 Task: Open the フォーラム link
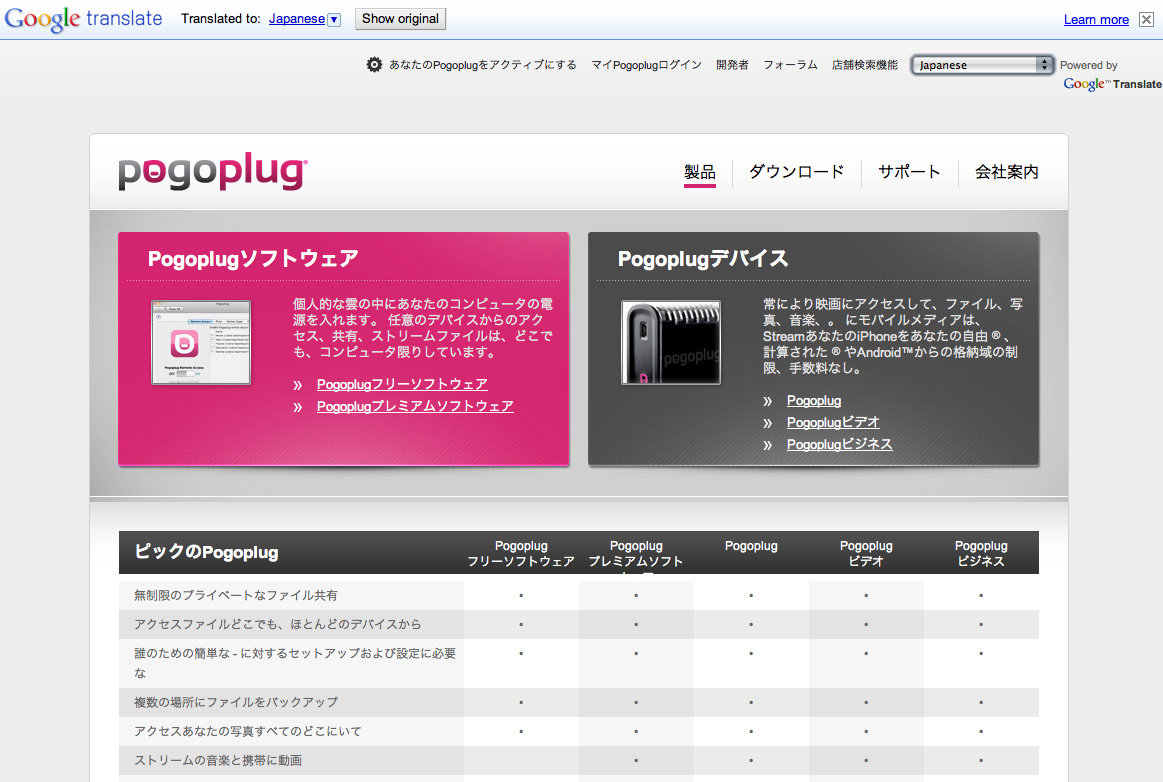(790, 65)
